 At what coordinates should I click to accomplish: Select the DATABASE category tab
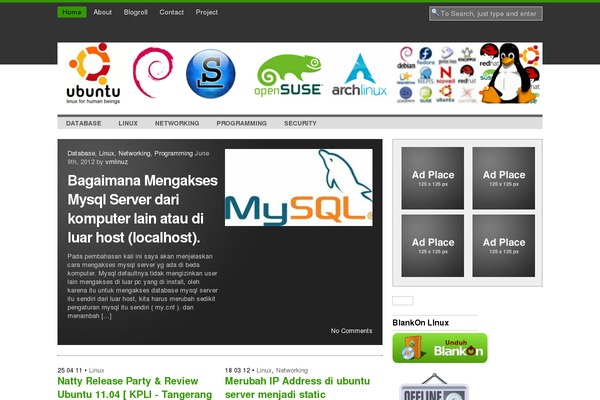click(83, 123)
